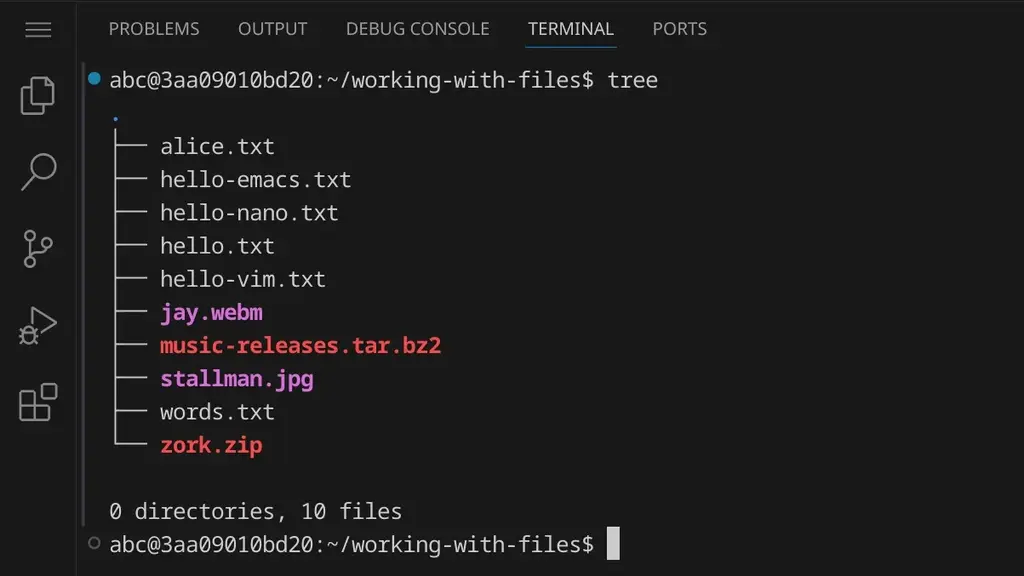Show the PORTS tab
1024x576 pixels.
point(679,29)
